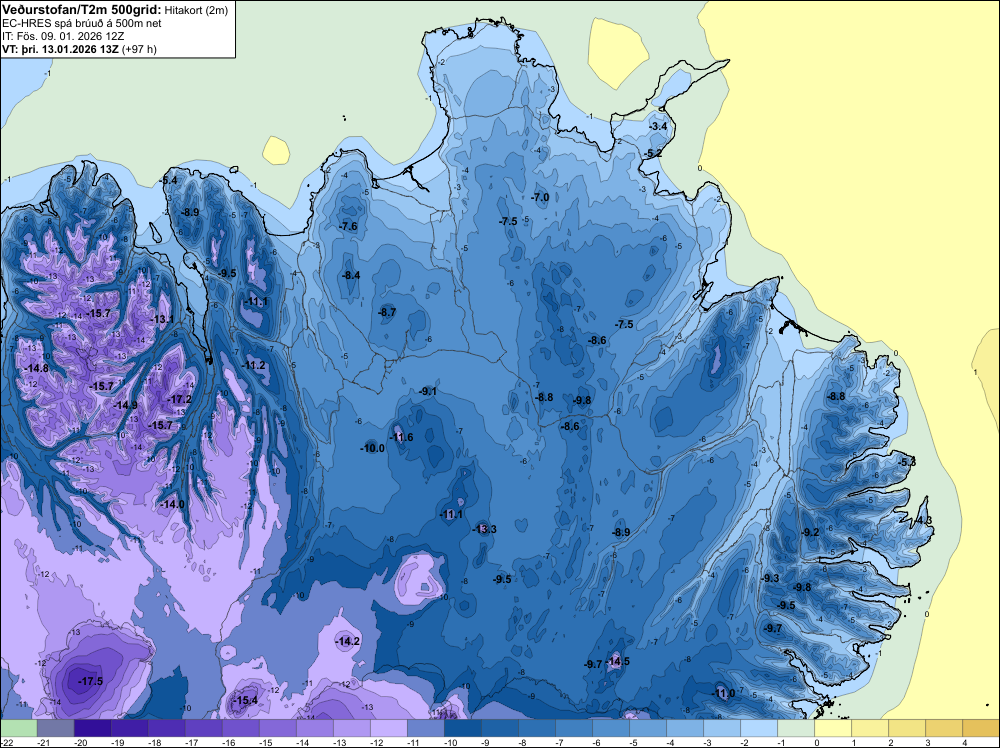Click the -14.5 temperature label
Image resolution: width=1000 pixels, height=748 pixels.
click(x=617, y=661)
